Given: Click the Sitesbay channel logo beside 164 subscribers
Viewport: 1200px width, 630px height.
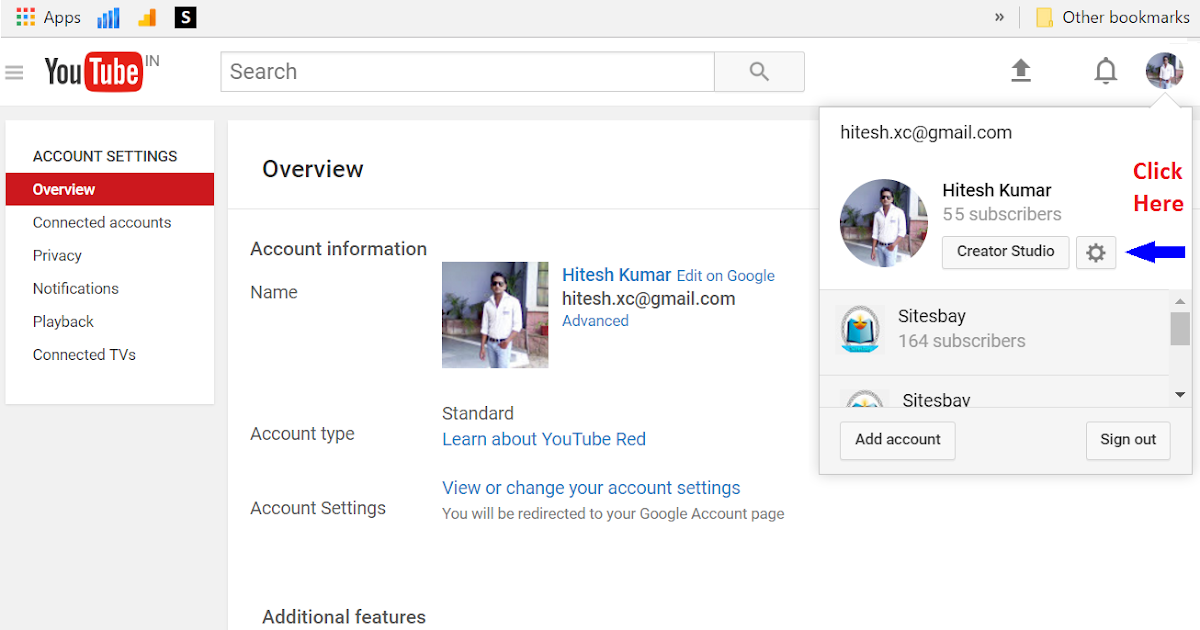Looking at the screenshot, I should coord(860,331).
